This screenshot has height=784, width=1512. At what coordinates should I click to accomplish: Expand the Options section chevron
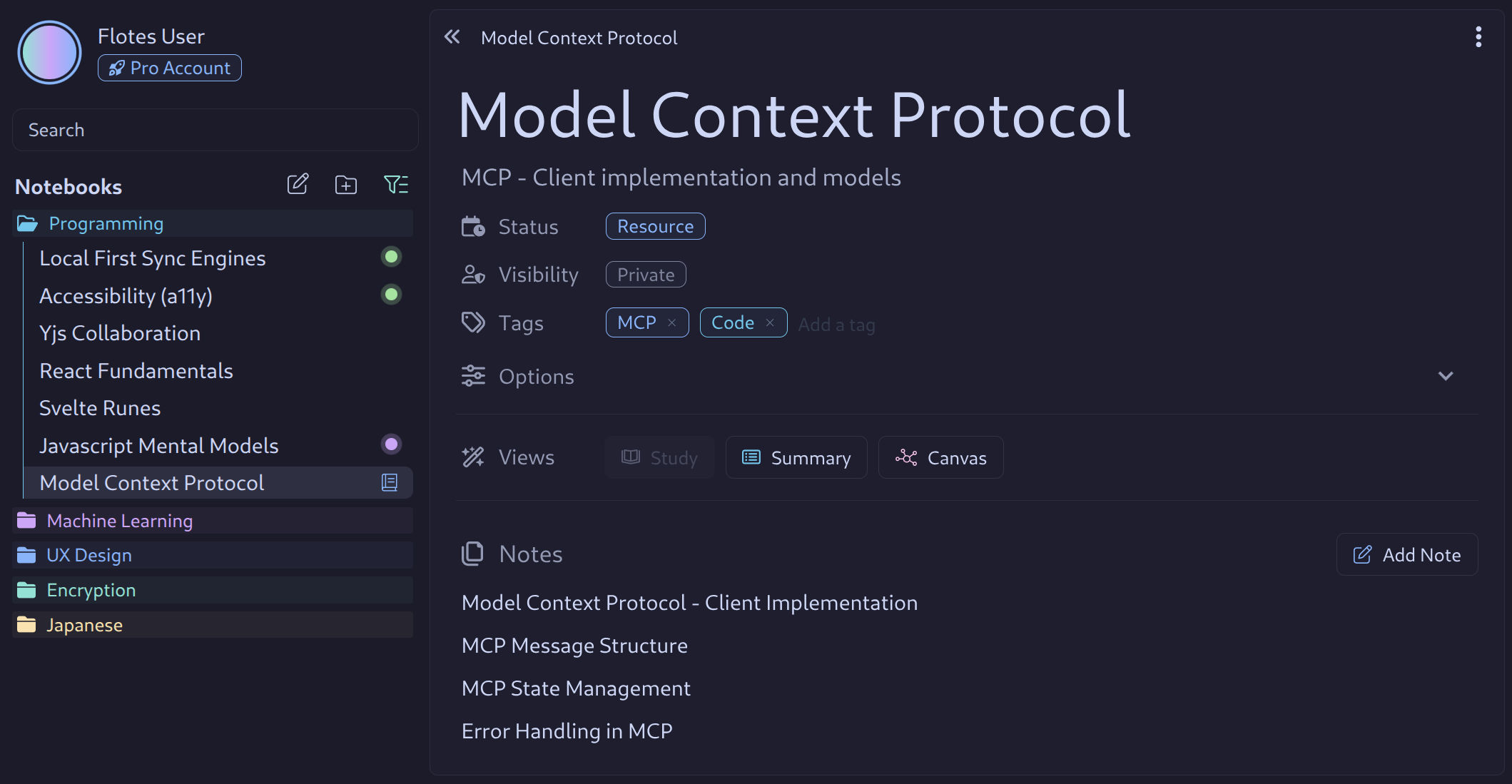pyautogui.click(x=1446, y=376)
